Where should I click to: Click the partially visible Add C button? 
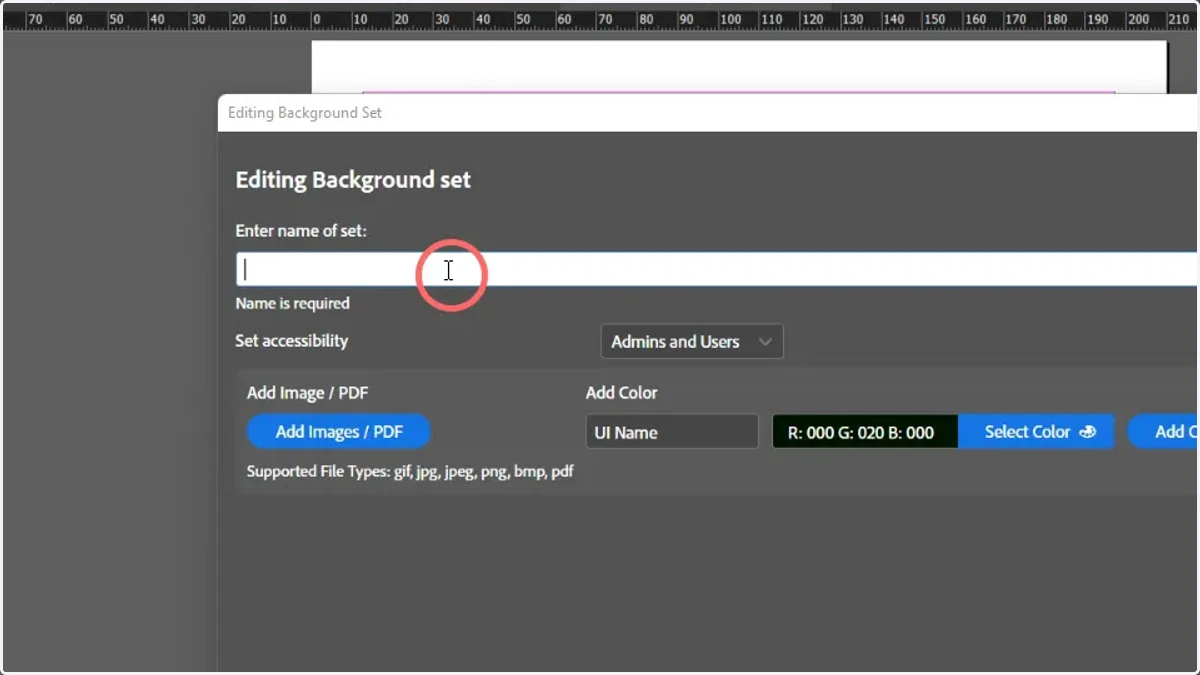pos(1165,432)
